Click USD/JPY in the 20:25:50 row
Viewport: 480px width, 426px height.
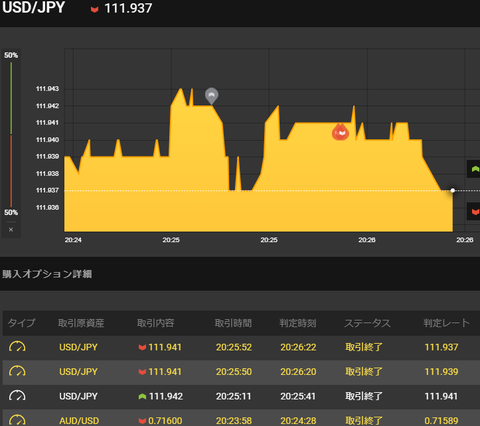tap(78, 372)
